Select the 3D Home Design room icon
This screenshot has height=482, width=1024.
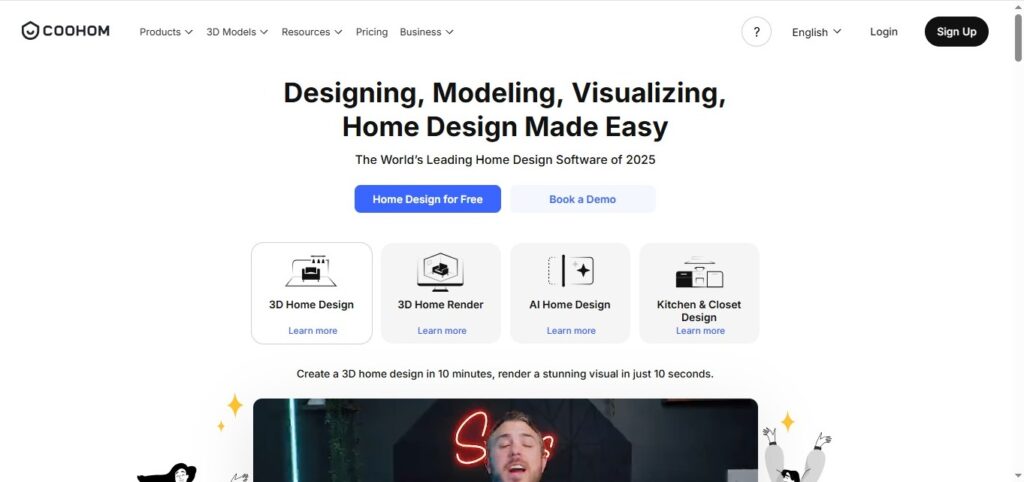[311, 271]
